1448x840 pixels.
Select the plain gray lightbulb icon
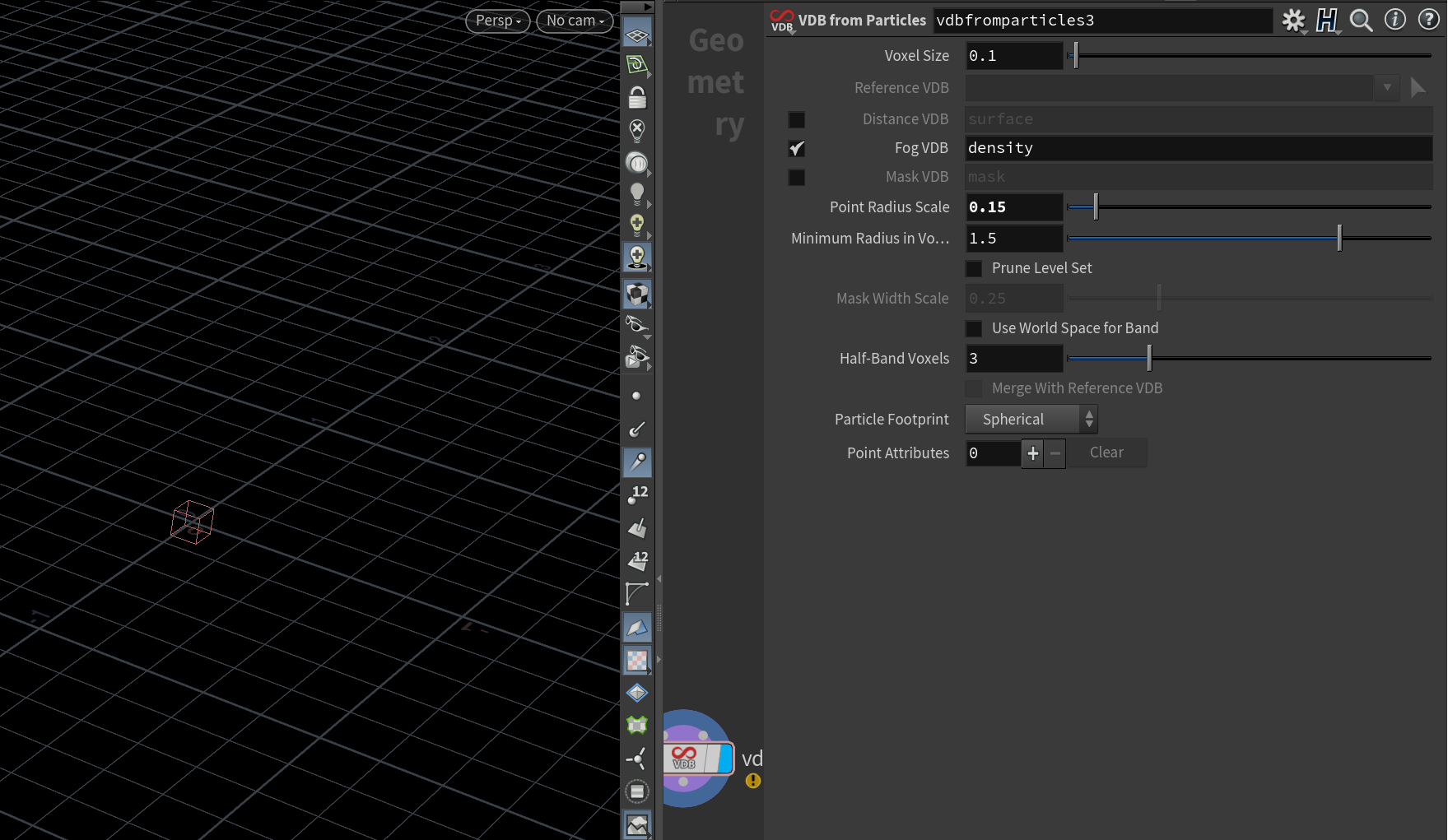[637, 194]
